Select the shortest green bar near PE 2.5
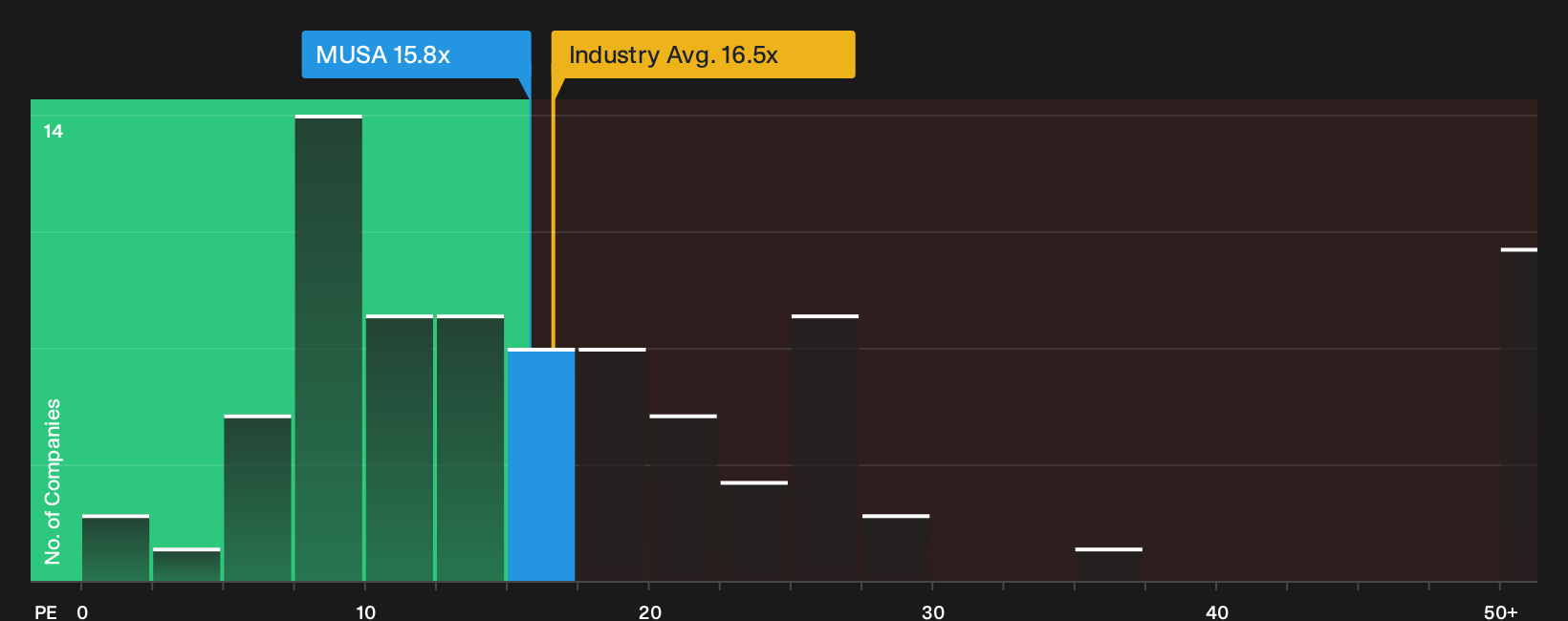Screen dimensions: 1568x621 186,565
